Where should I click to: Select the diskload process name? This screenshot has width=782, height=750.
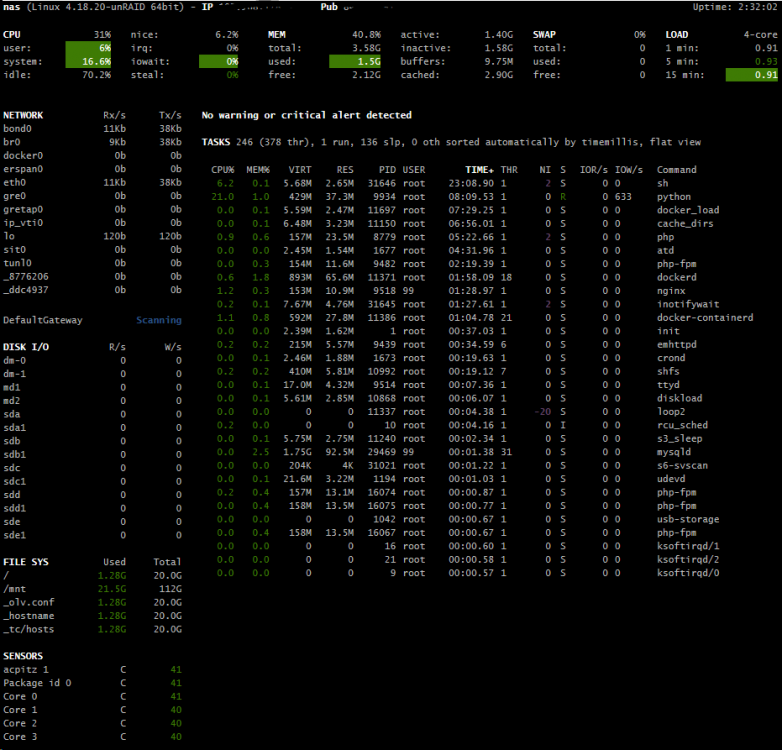(x=680, y=398)
